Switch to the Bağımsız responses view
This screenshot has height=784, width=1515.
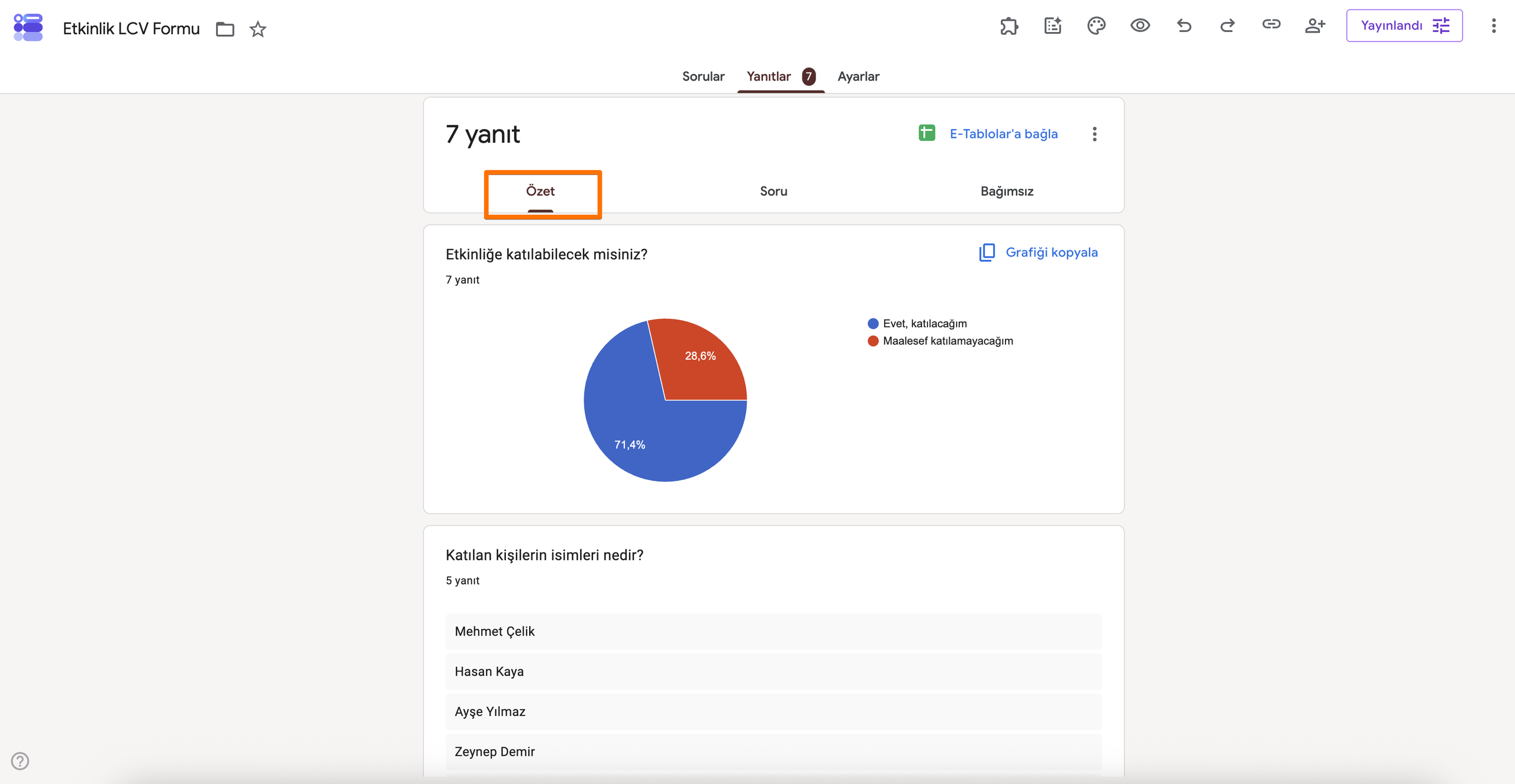(1007, 191)
